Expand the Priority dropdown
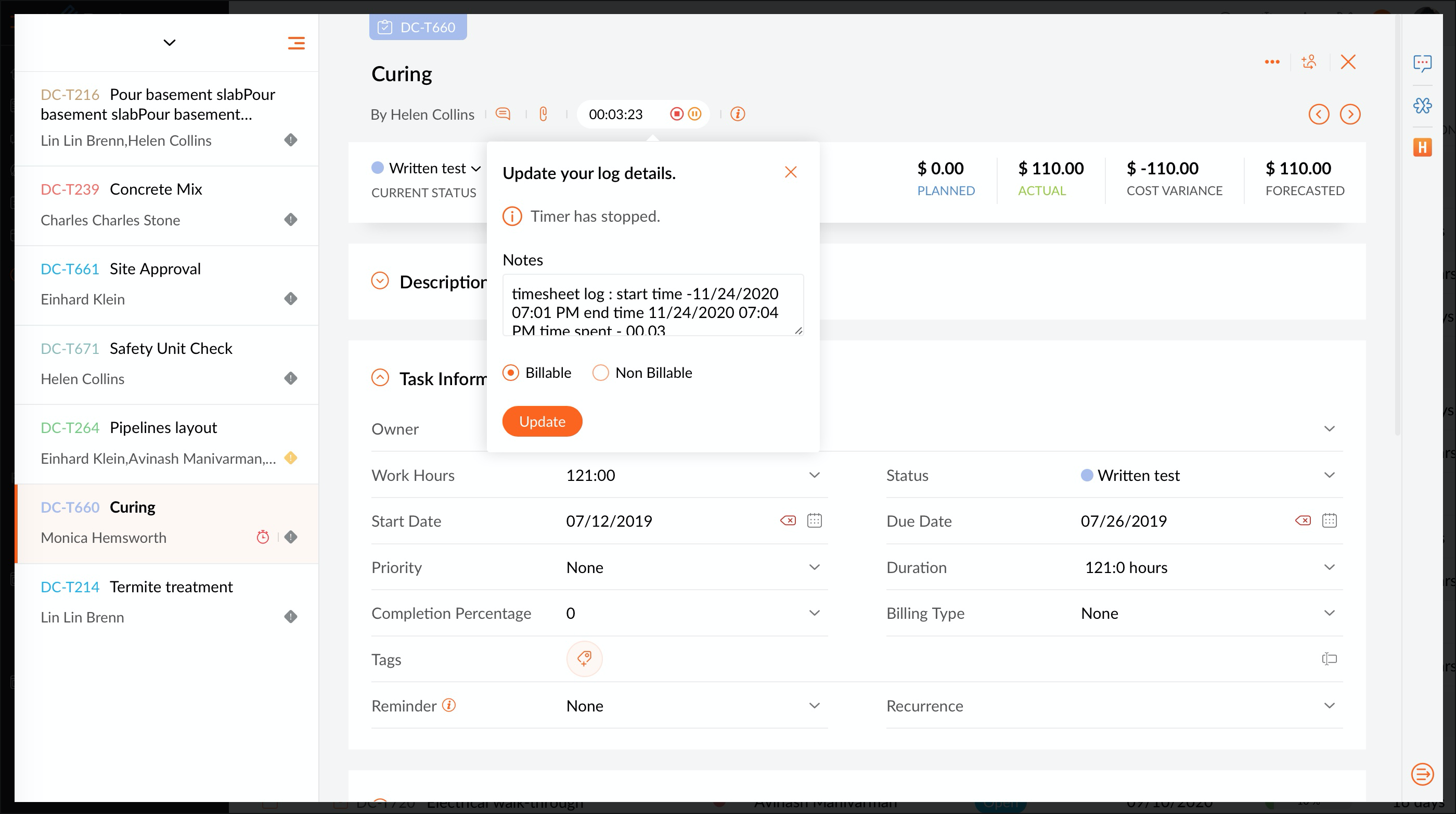Image resolution: width=1456 pixels, height=814 pixels. click(814, 567)
